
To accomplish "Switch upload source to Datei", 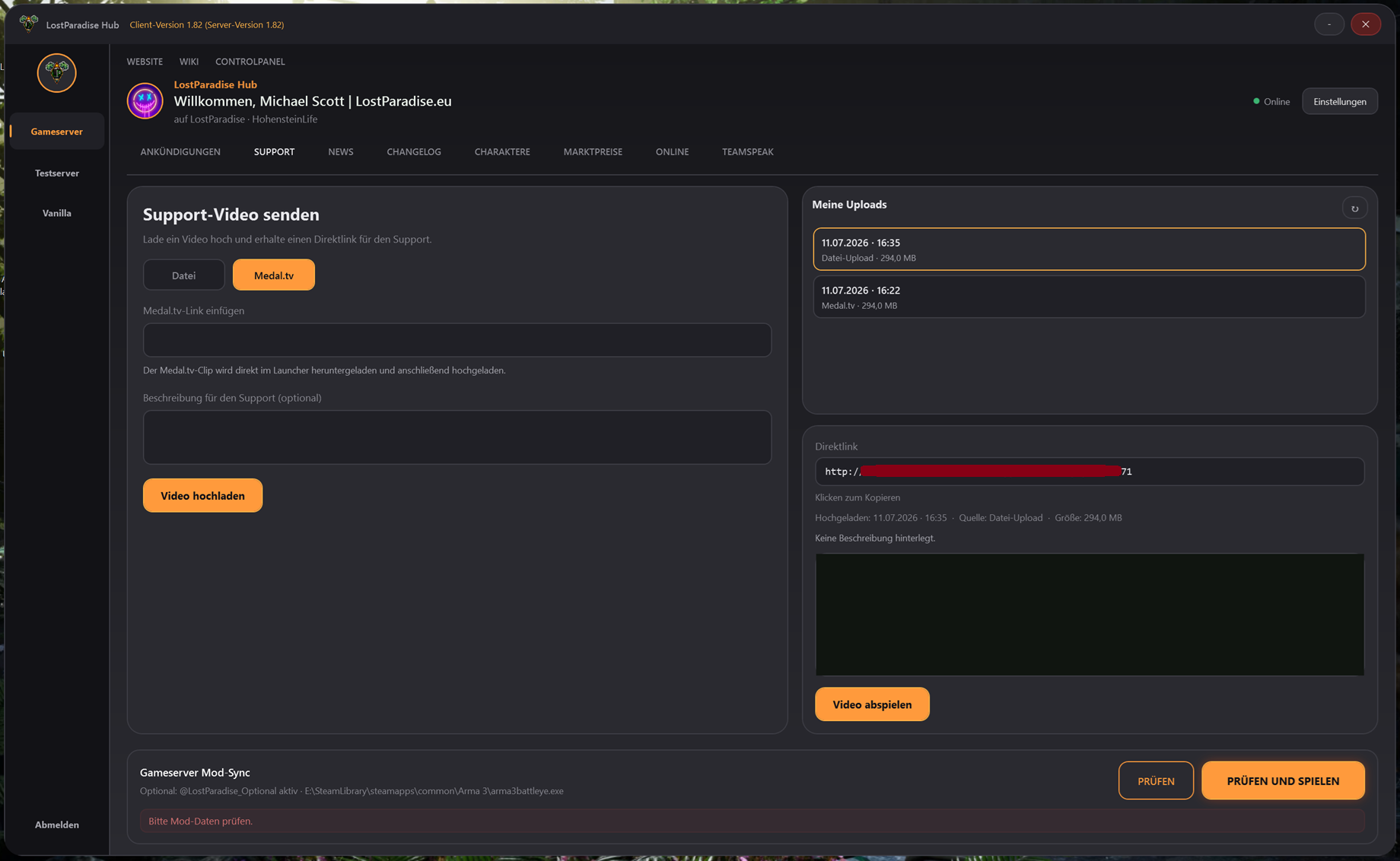I will pos(183,275).
